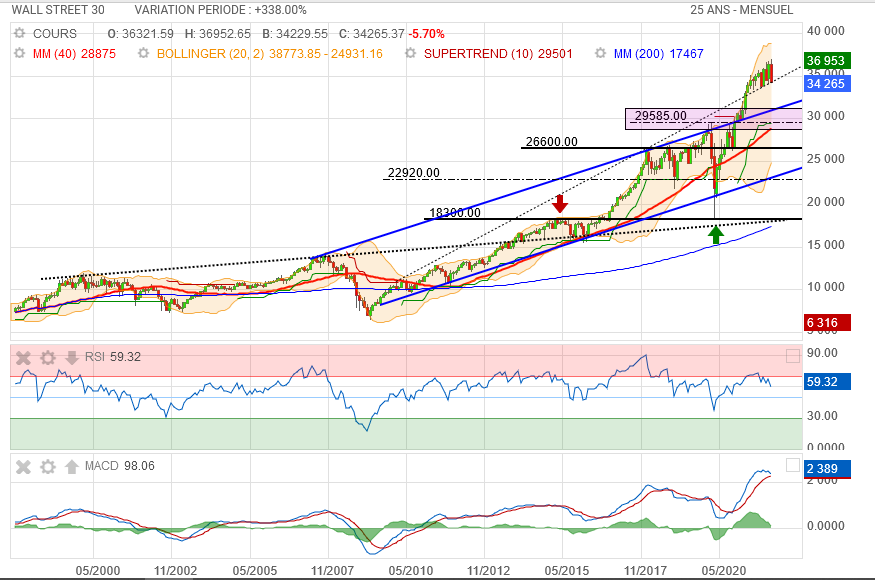Click the B: 34229.55 low value
The width and height of the screenshot is (875, 580).
295,33
